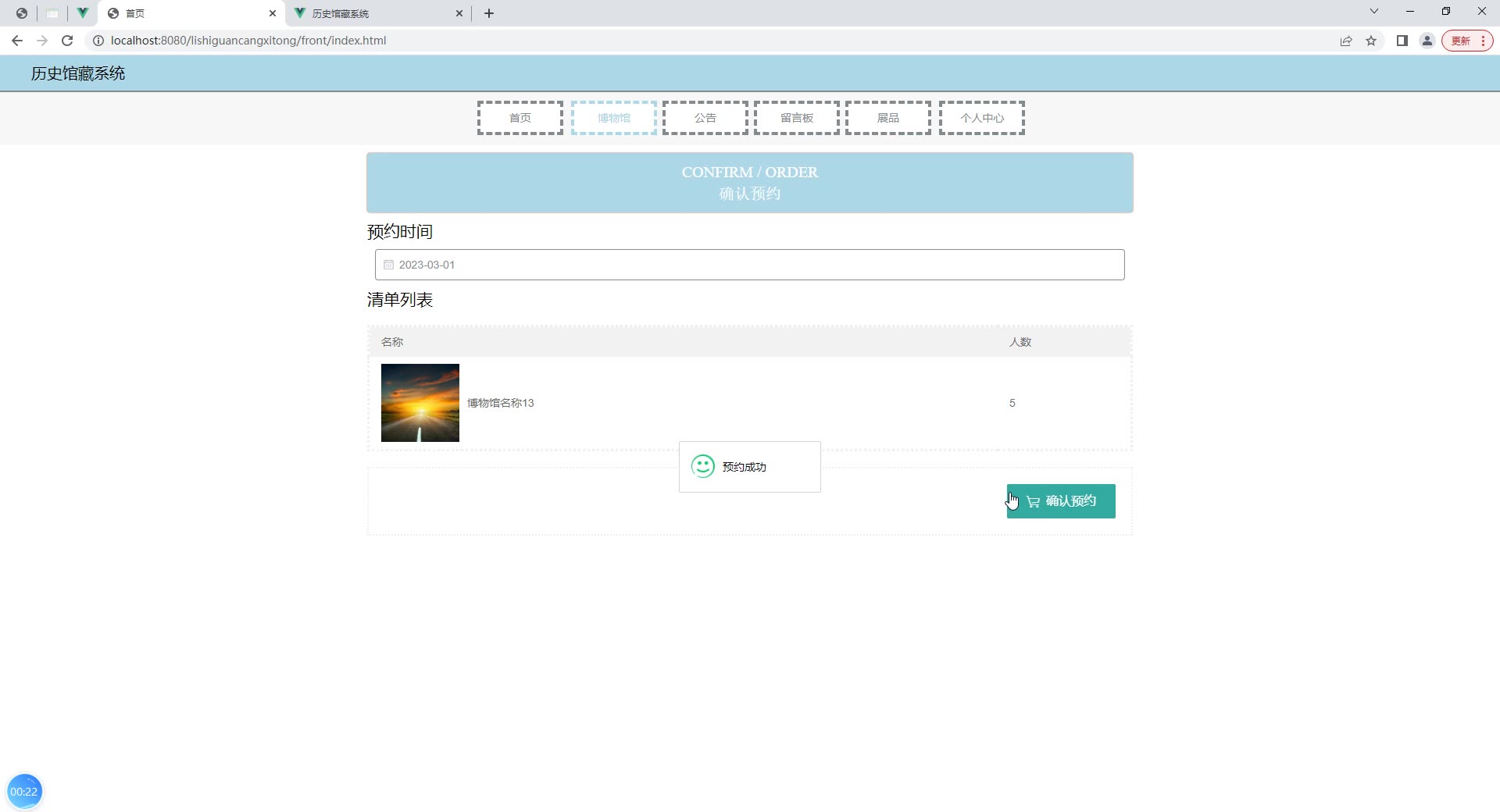The image size is (1500, 812).
Task: Open 个人中心 menu item
Action: tap(982, 118)
